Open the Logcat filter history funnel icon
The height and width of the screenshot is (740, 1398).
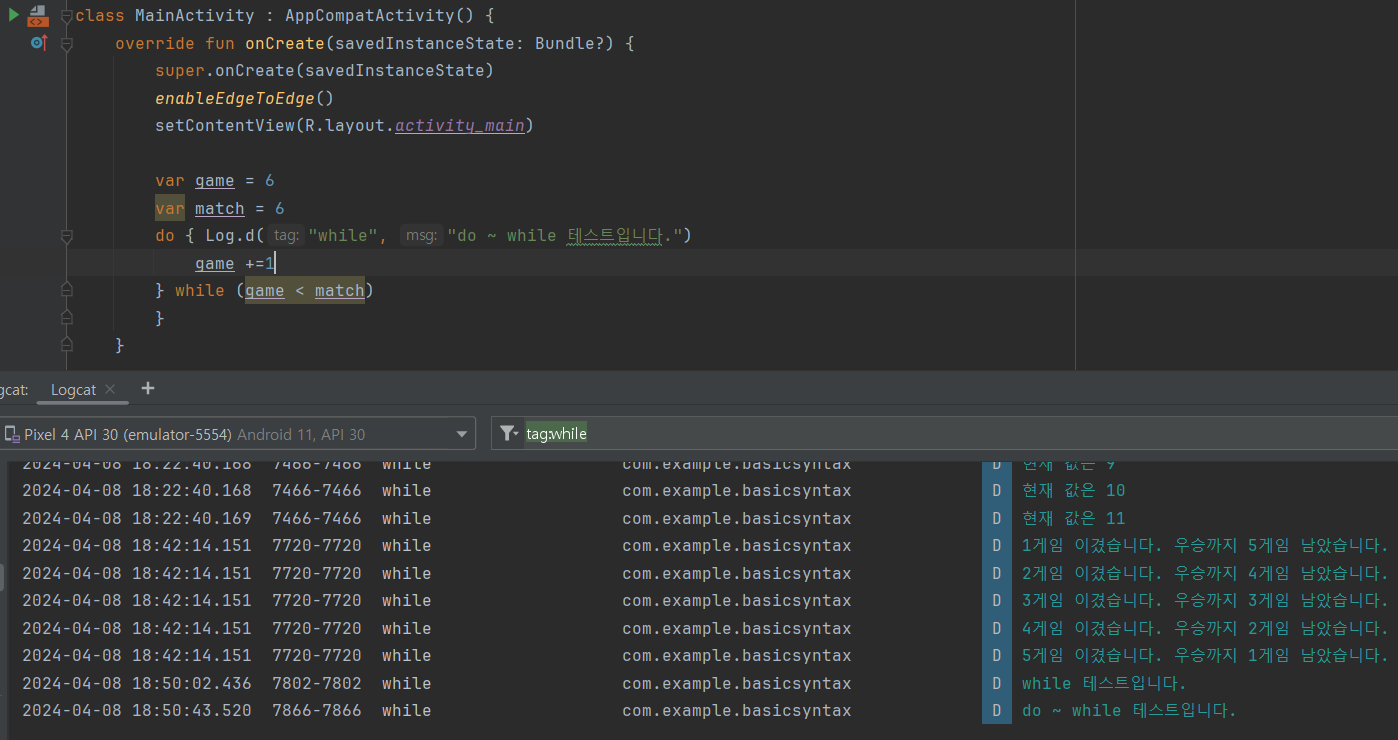click(509, 433)
